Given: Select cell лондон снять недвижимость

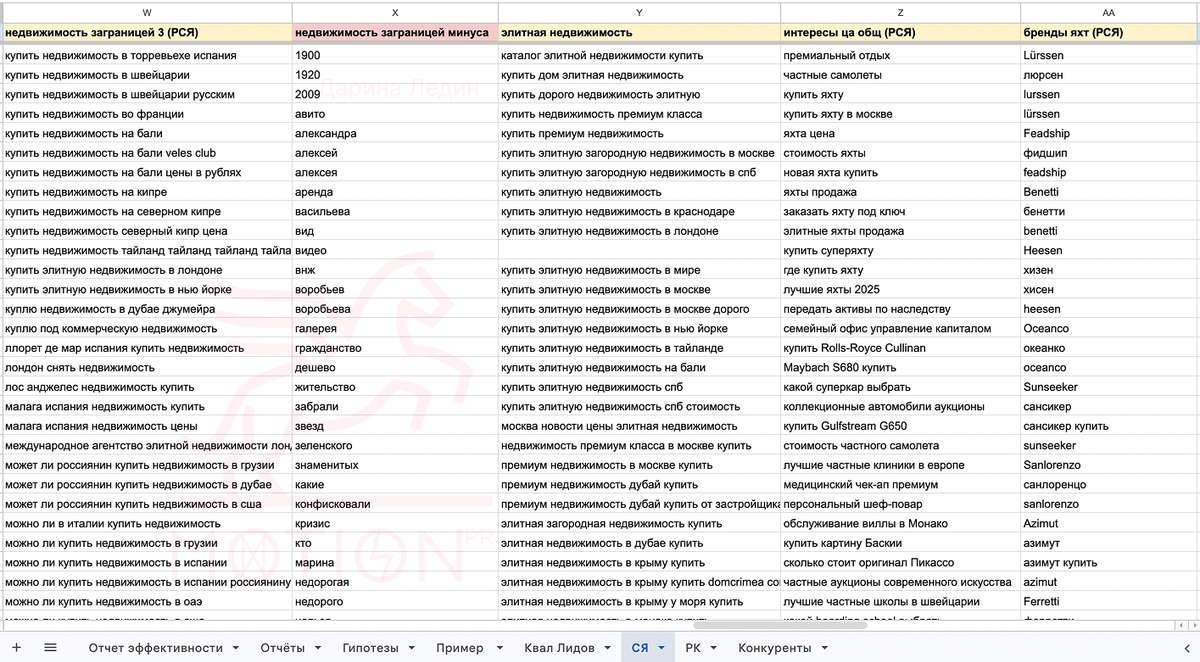Looking at the screenshot, I should (x=147, y=367).
